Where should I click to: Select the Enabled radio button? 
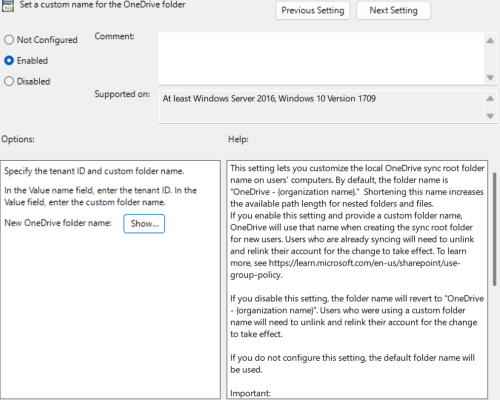(x=9, y=61)
